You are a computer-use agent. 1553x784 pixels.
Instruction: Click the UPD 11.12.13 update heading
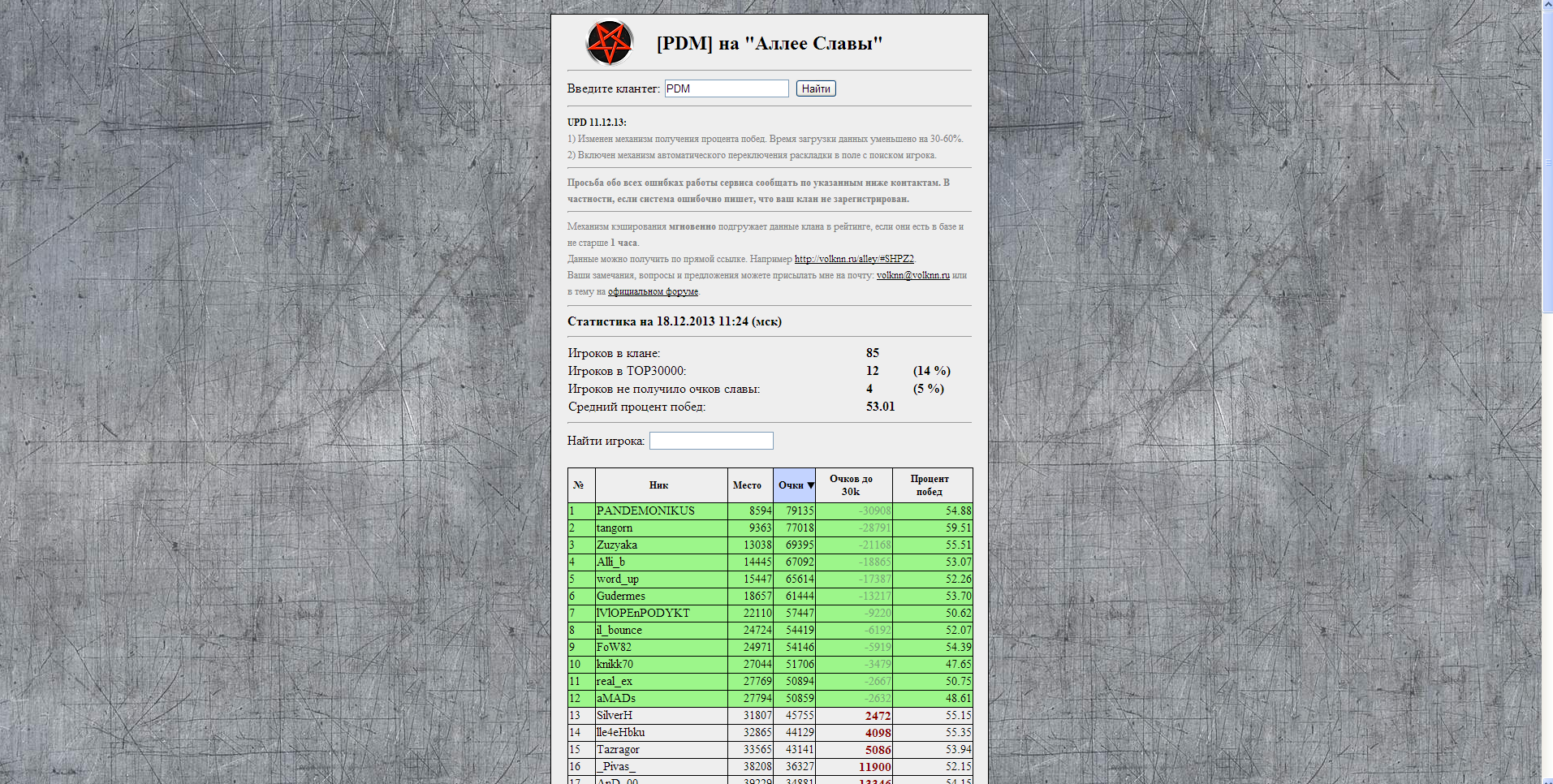597,123
